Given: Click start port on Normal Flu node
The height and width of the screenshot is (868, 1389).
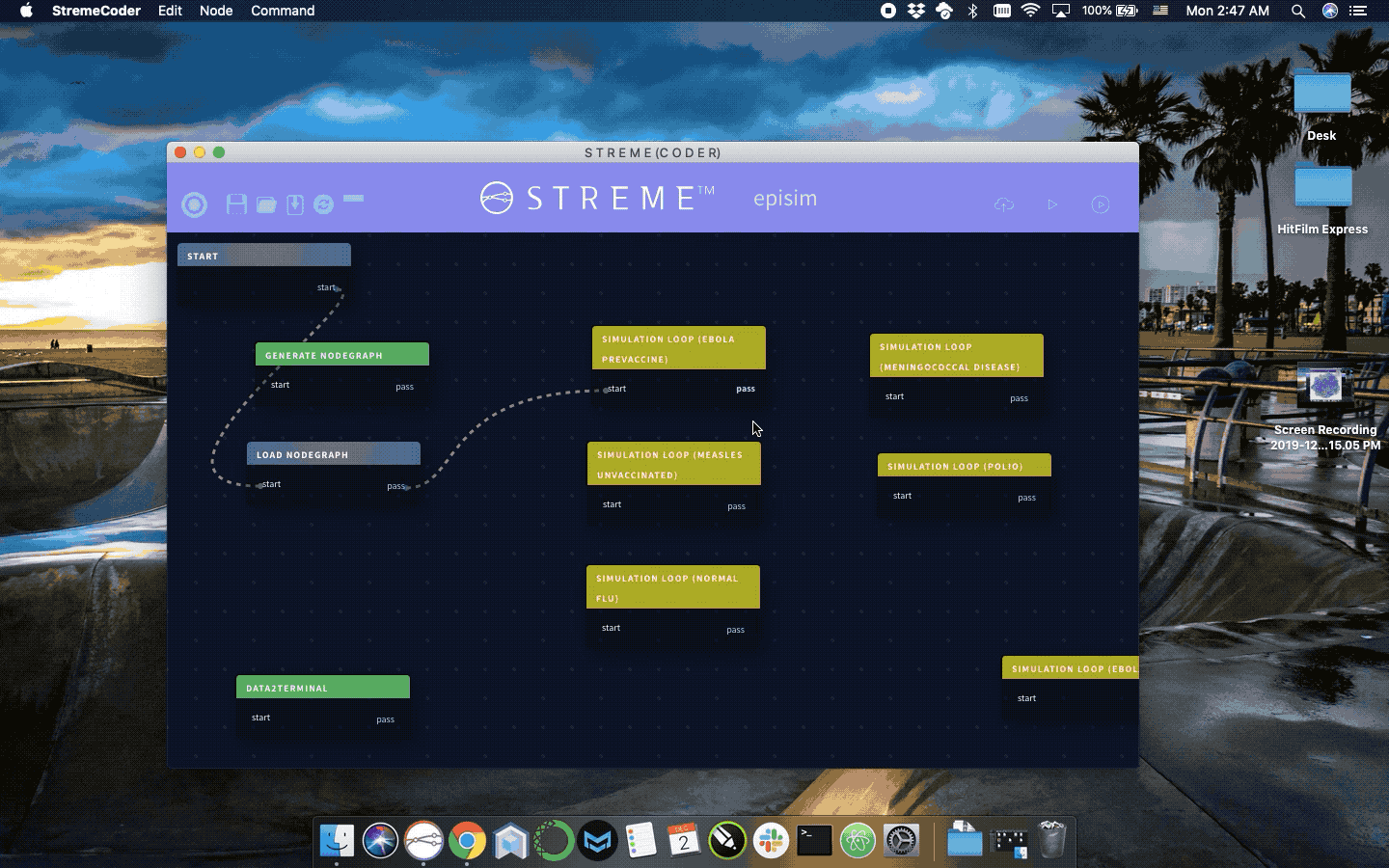Looking at the screenshot, I should [x=611, y=628].
